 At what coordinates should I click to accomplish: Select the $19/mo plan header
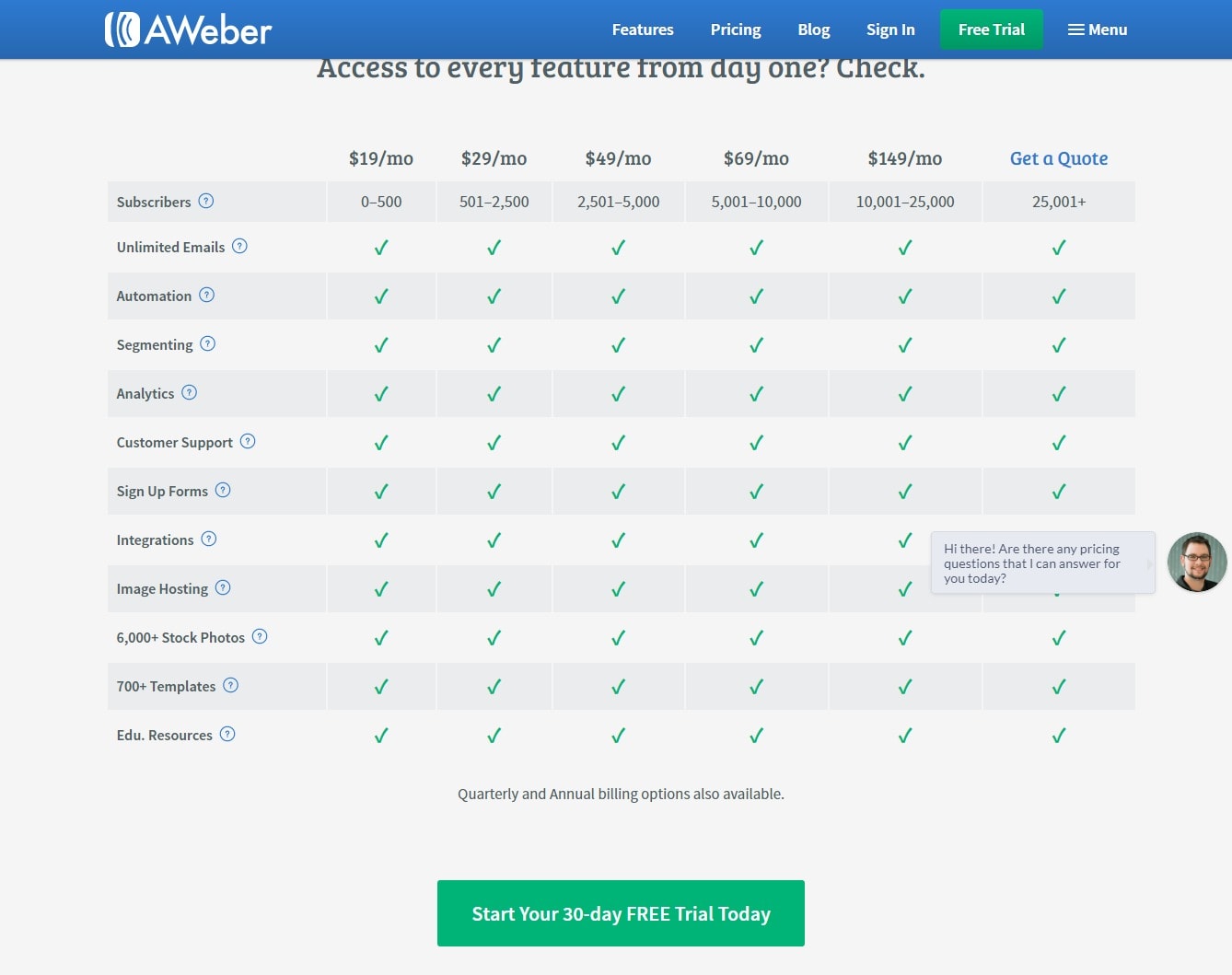[381, 158]
